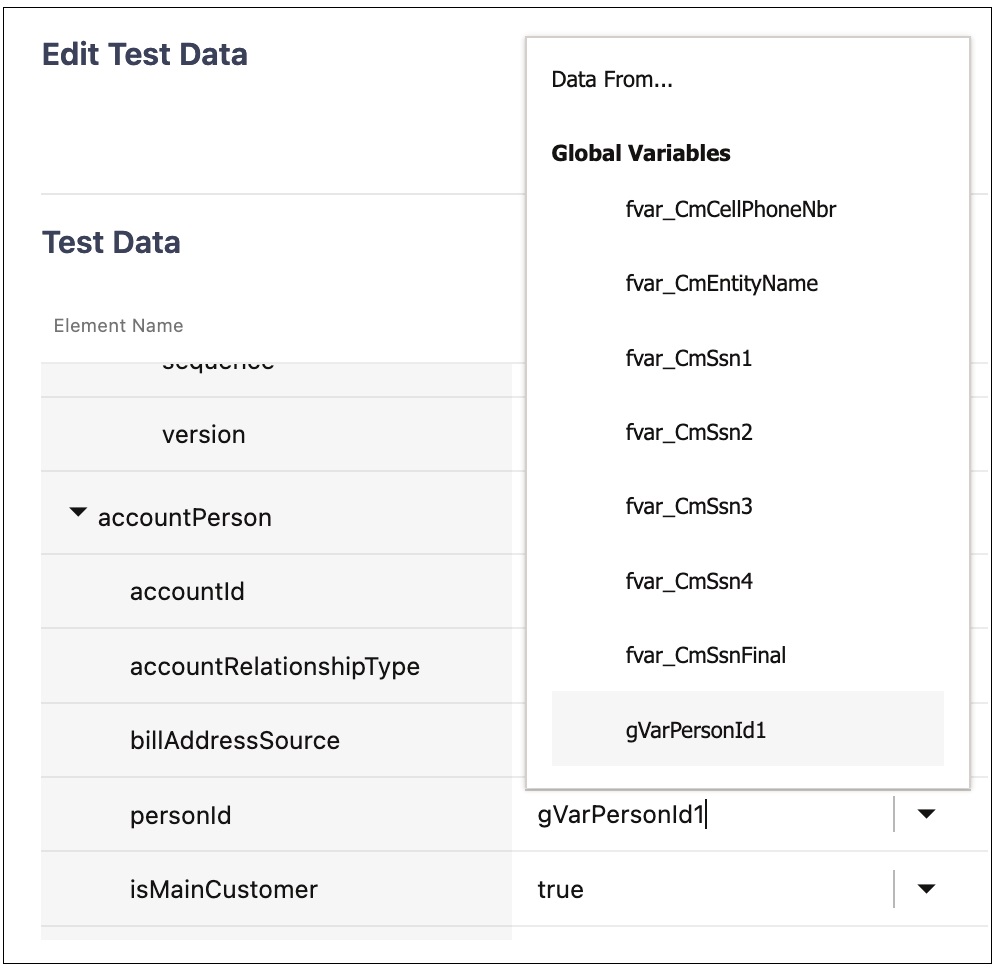The width and height of the screenshot is (996, 968).
Task: Select the billAddressSource element row
Action: [234, 741]
